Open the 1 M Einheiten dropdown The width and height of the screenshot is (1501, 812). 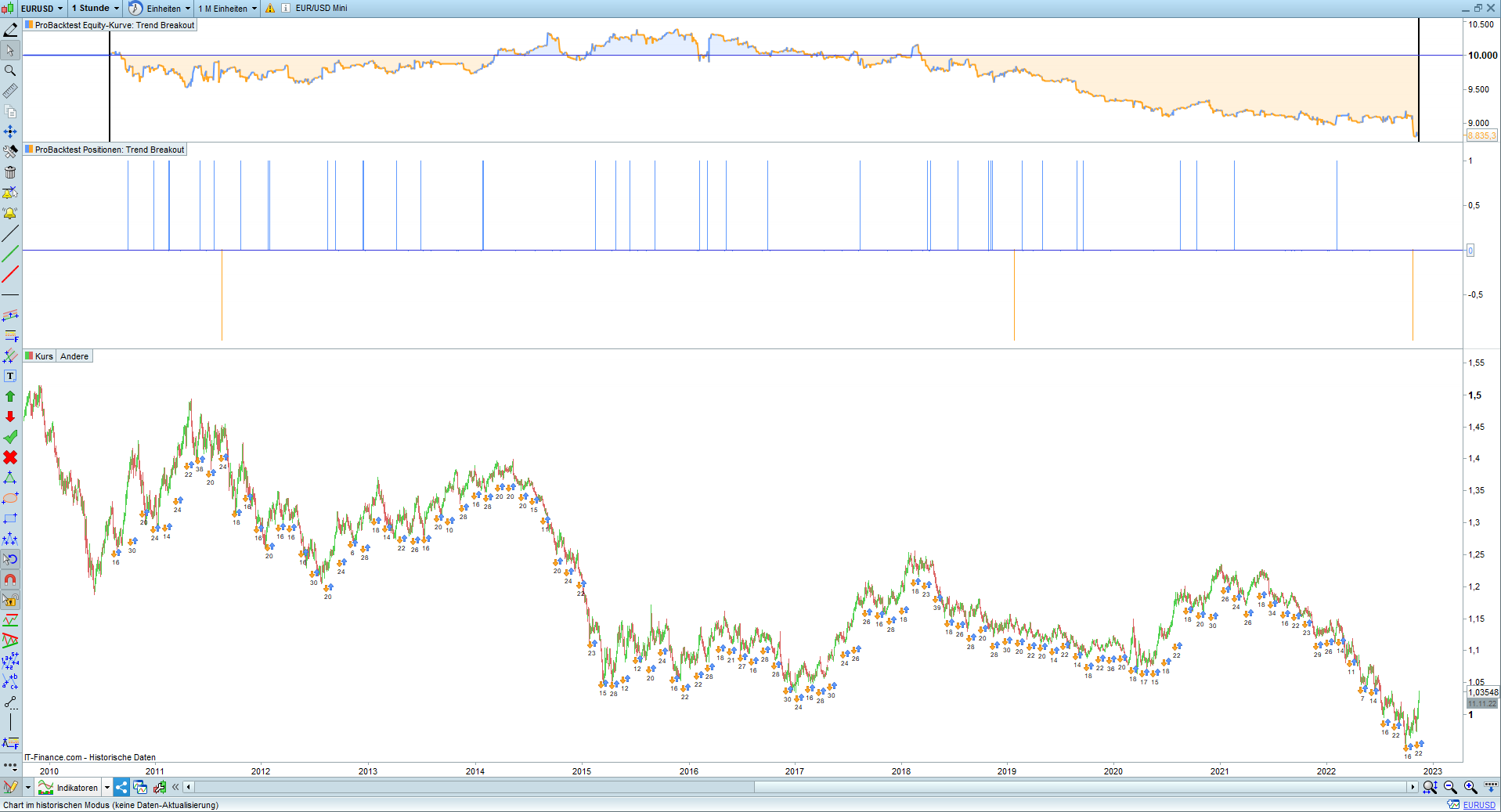point(227,8)
